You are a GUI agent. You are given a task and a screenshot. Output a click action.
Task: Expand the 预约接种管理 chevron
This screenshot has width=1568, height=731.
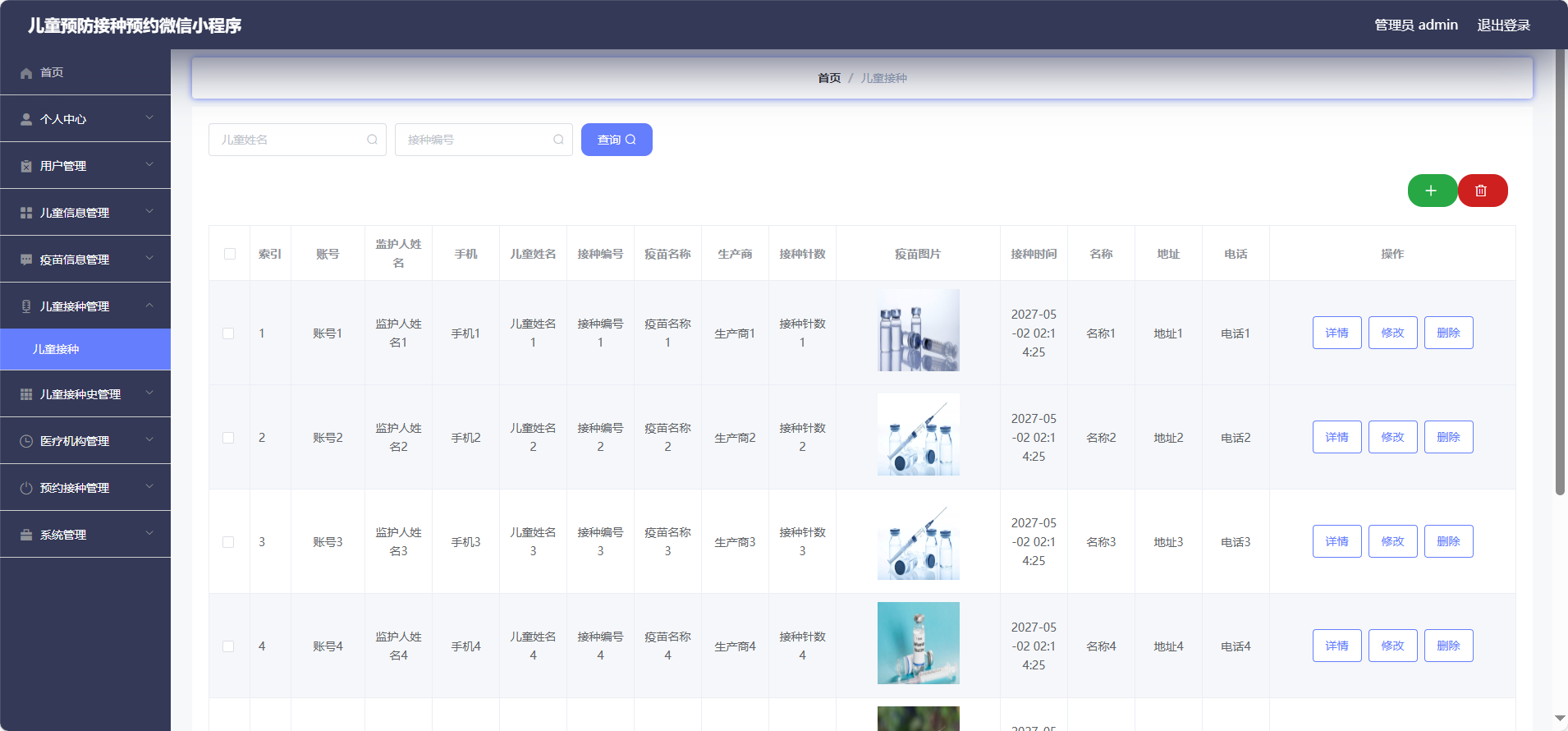pyautogui.click(x=149, y=487)
